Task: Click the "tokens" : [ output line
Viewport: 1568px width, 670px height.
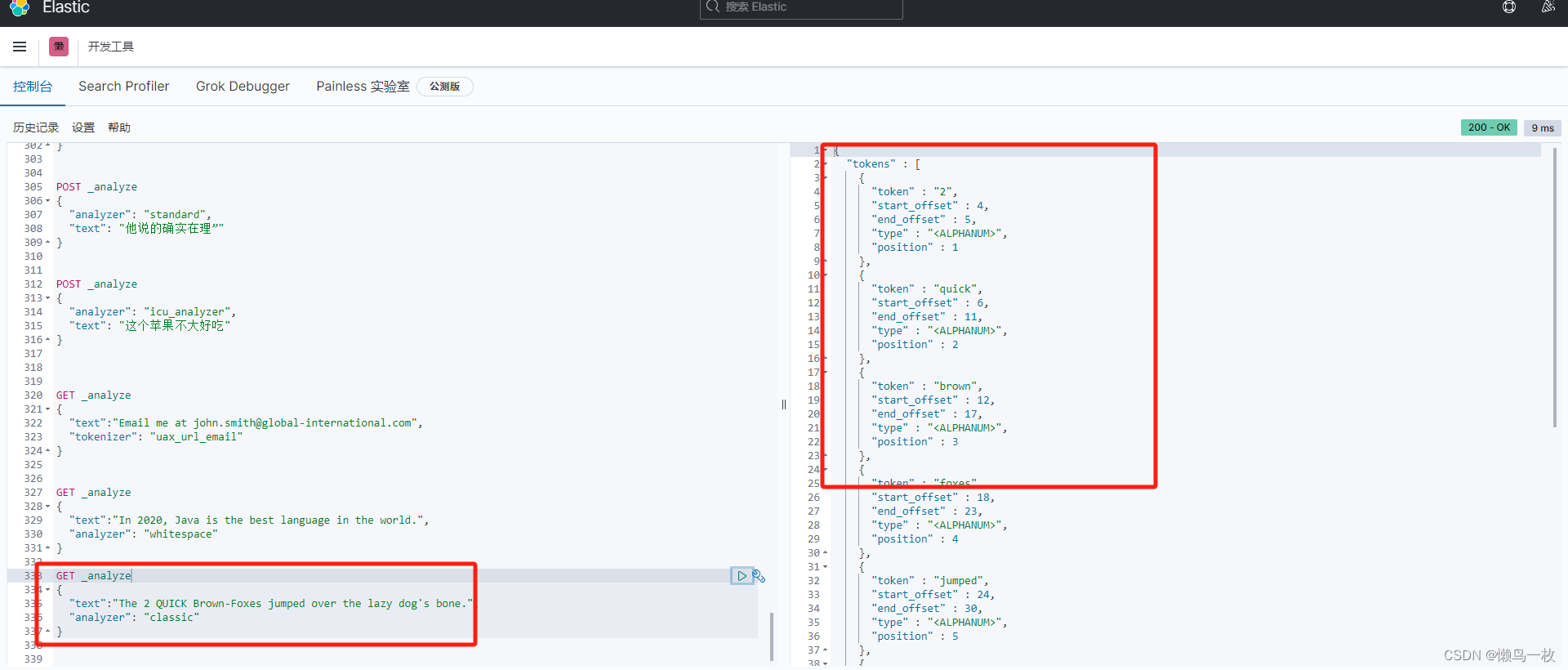Action: pos(884,164)
